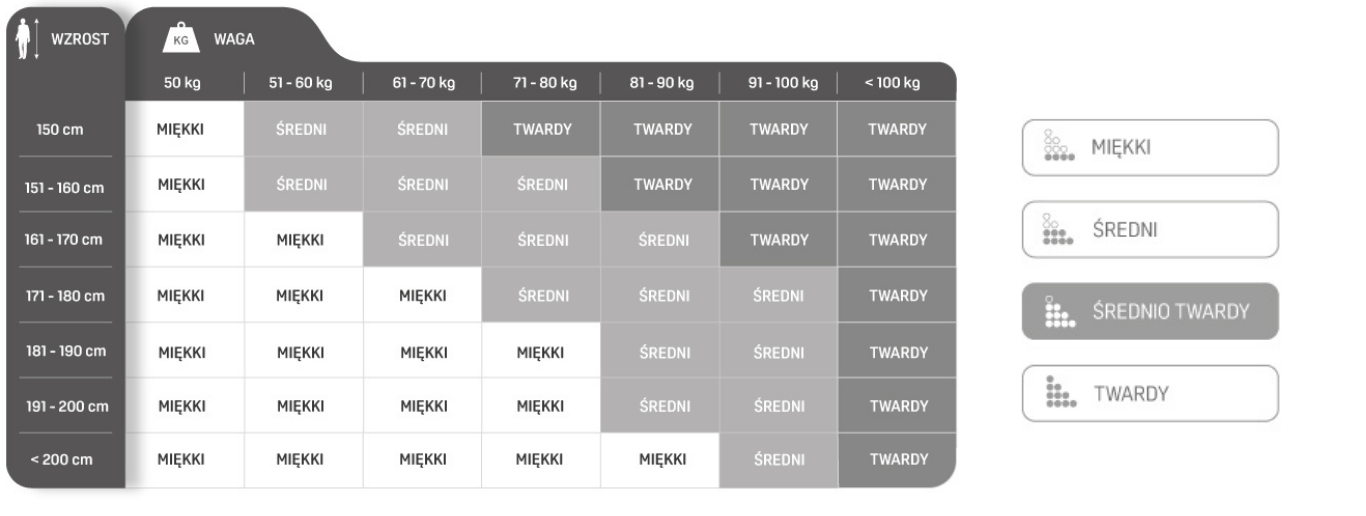Select the 171 - 180 cm row header
Screen dimensions: 1366x516
(x=66, y=296)
